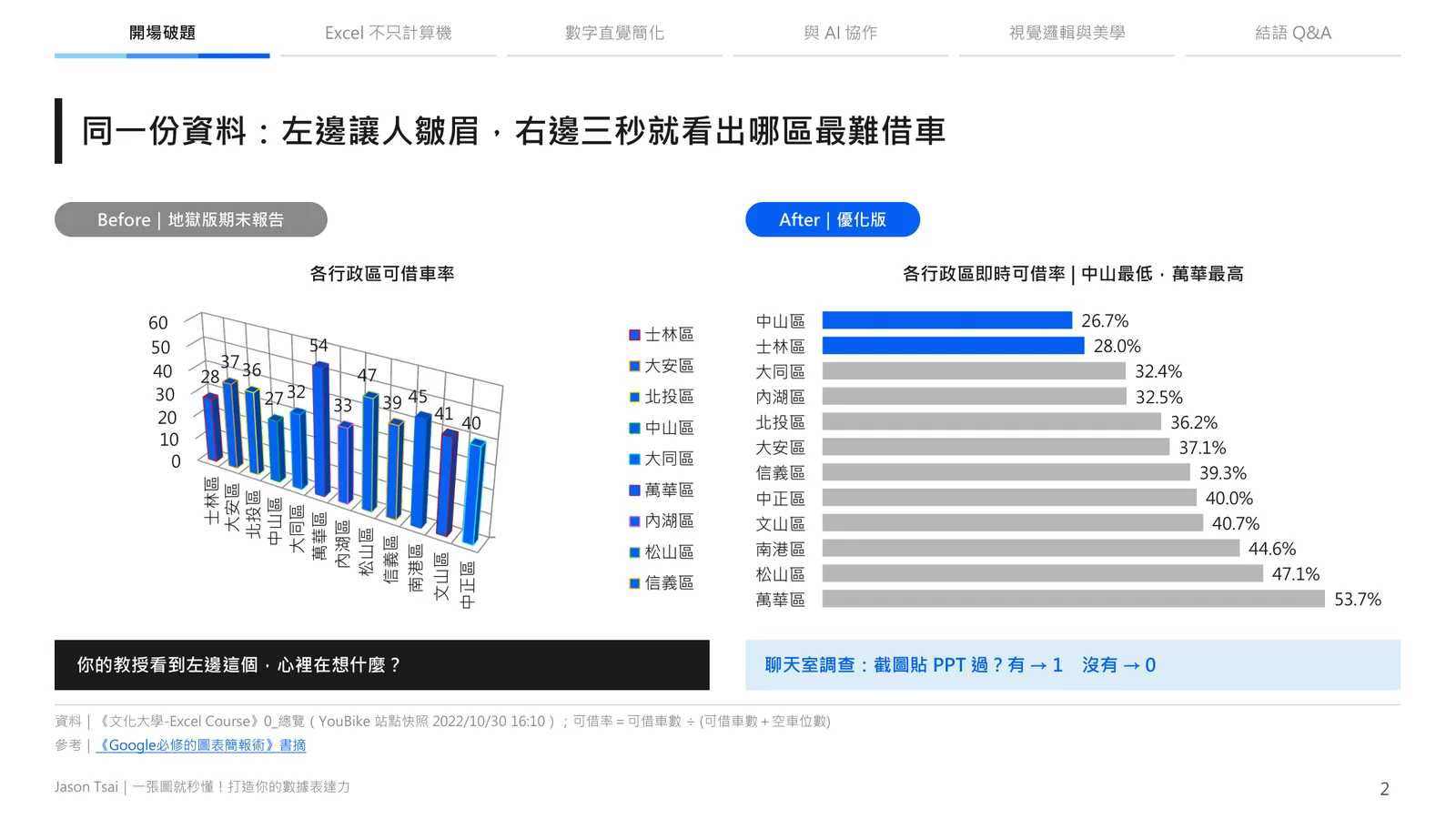Click the red 士林區 legend swatch
Viewport: 1456px width, 819px height.
click(x=634, y=335)
